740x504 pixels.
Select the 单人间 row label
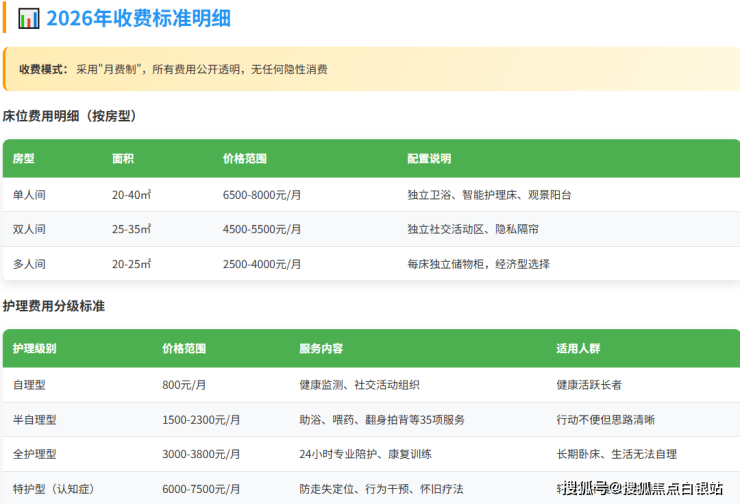29,195
